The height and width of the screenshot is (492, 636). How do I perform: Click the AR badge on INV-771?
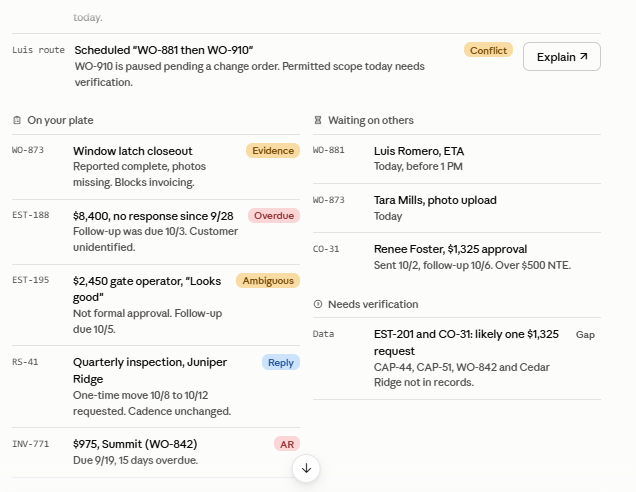point(287,444)
